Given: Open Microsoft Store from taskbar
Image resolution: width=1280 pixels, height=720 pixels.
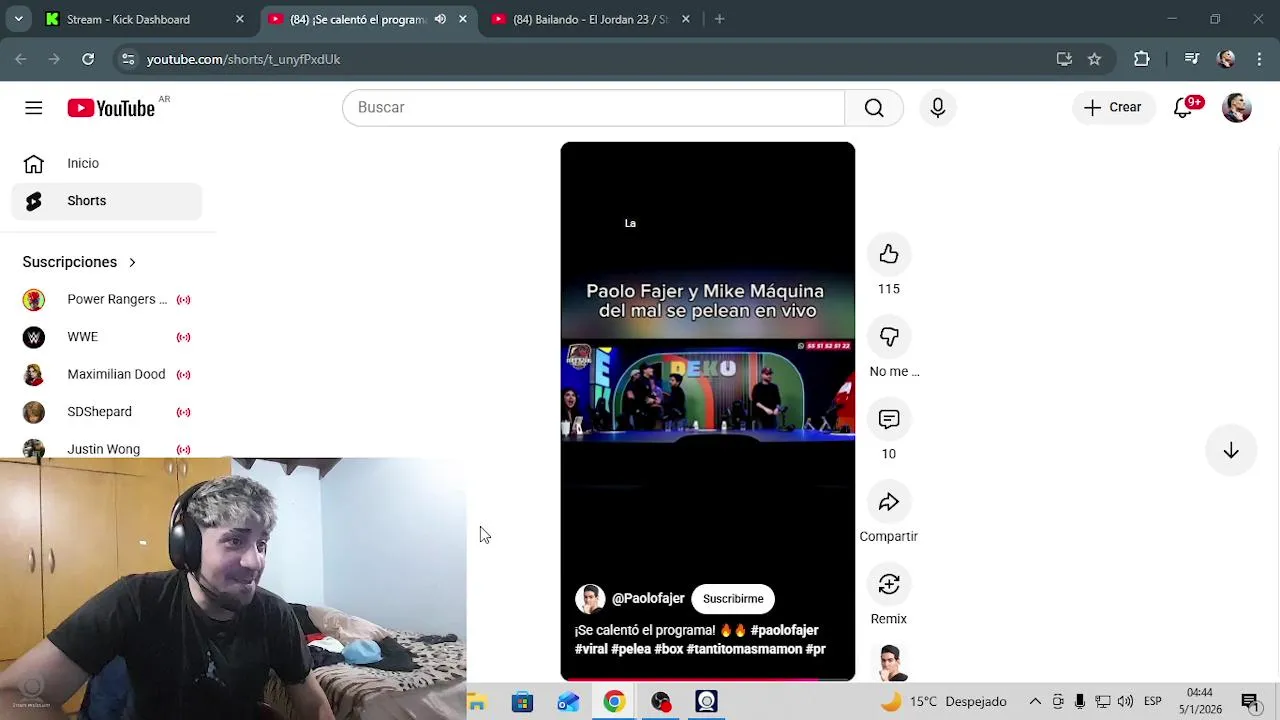Looking at the screenshot, I should click(522, 701).
